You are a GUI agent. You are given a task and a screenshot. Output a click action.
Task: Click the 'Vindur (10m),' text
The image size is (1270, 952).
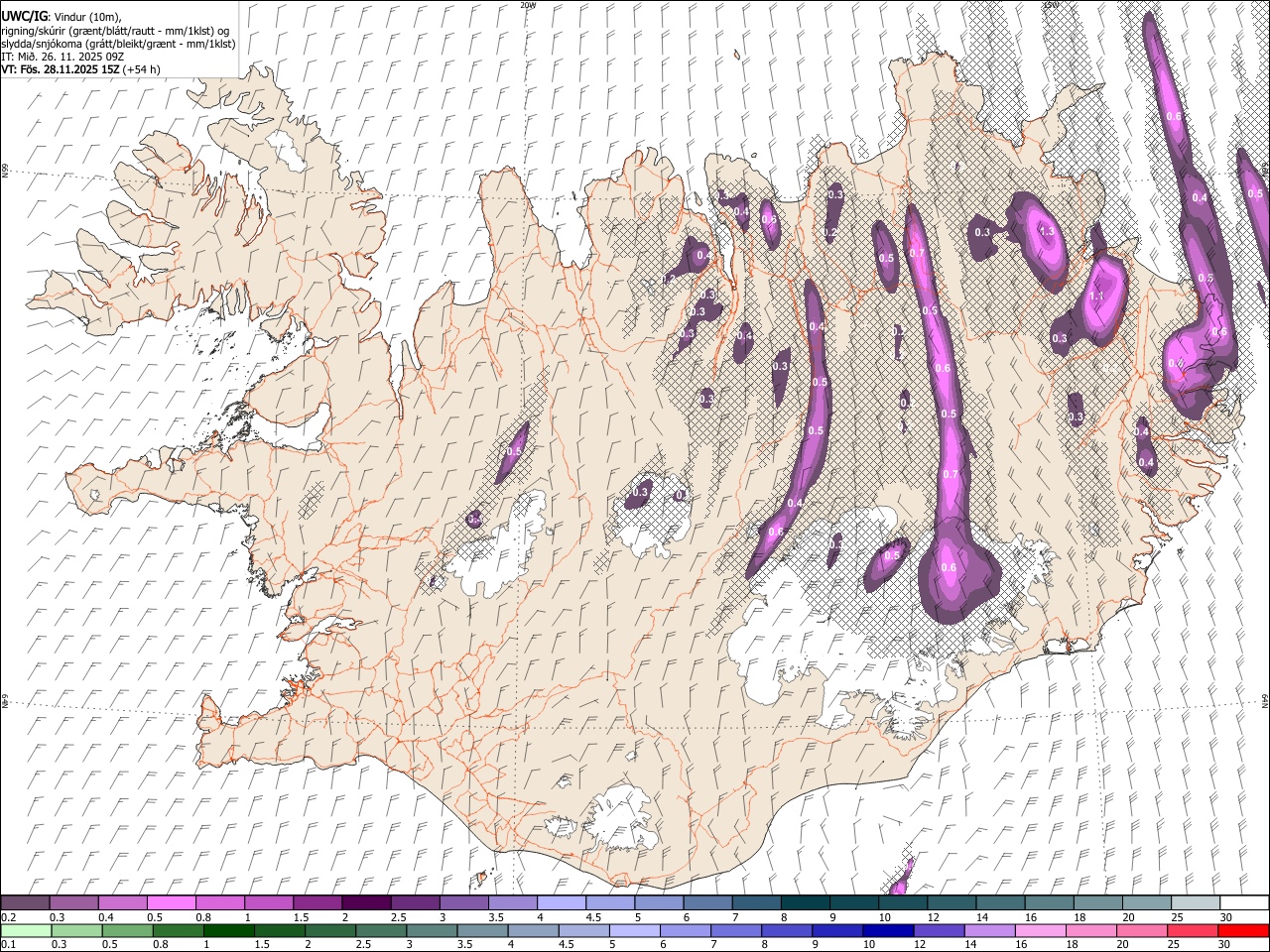pyautogui.click(x=87, y=17)
